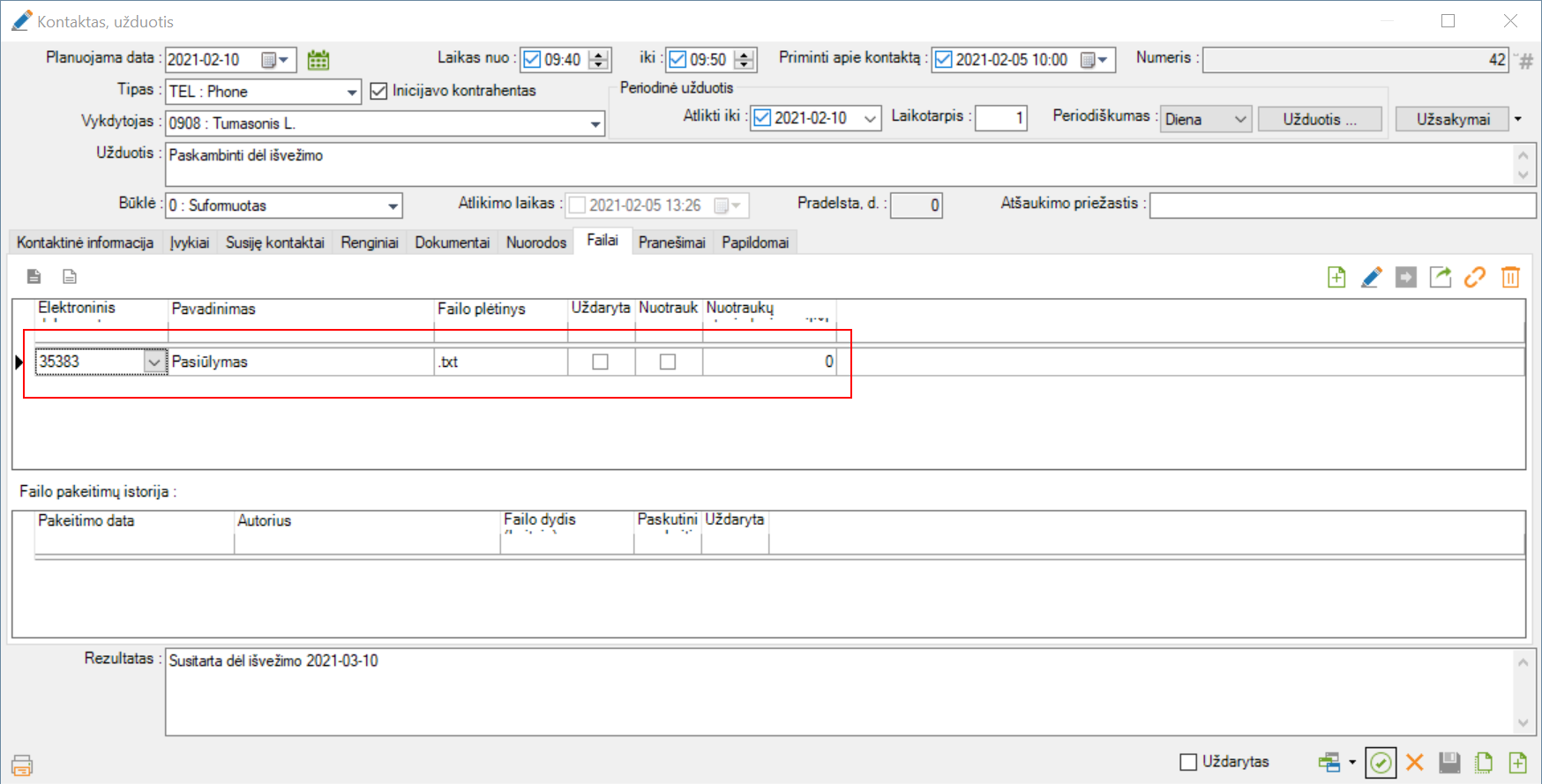Click the green calendar icon beside Planuojama data
The width and height of the screenshot is (1542, 784).
click(x=318, y=60)
